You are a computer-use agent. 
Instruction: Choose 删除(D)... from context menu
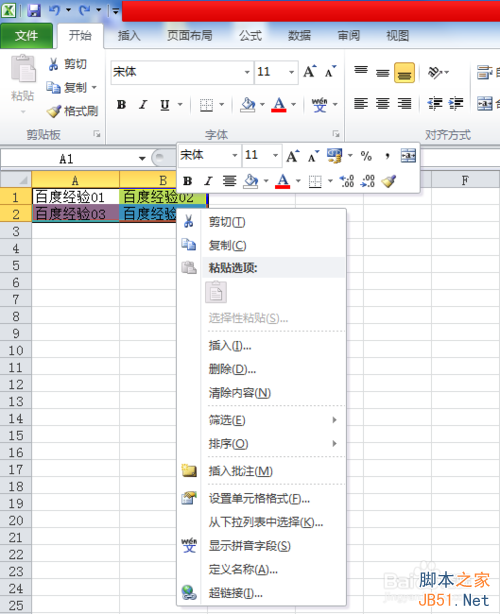coord(262,369)
